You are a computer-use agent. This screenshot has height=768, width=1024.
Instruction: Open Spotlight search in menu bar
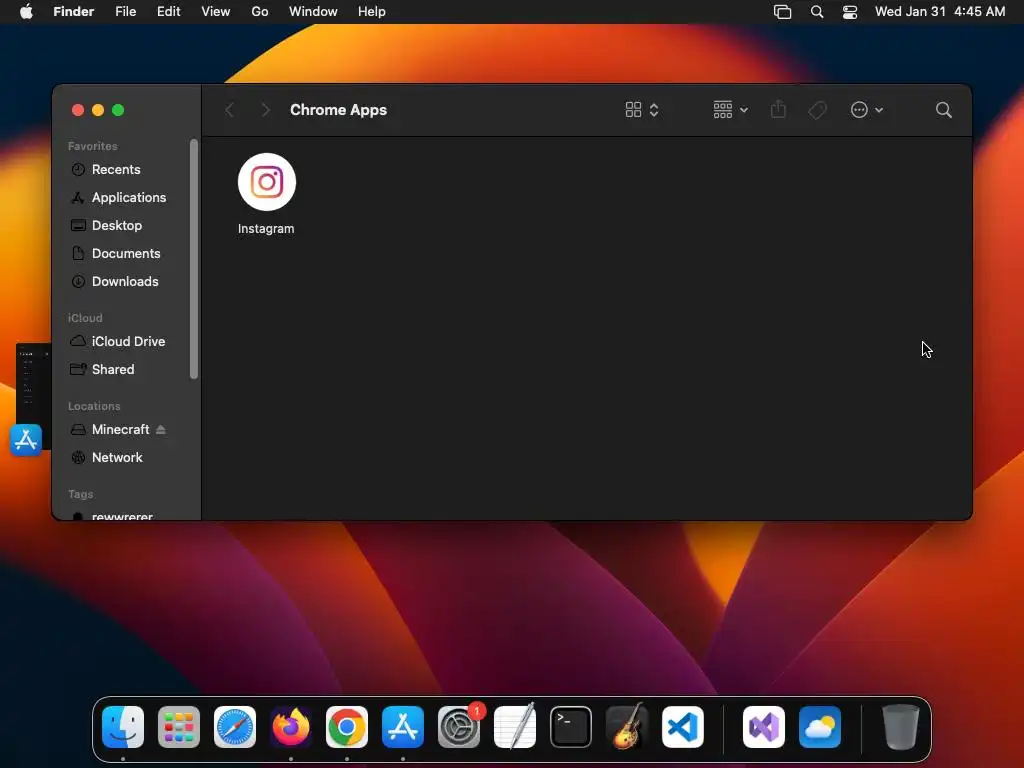[816, 12]
